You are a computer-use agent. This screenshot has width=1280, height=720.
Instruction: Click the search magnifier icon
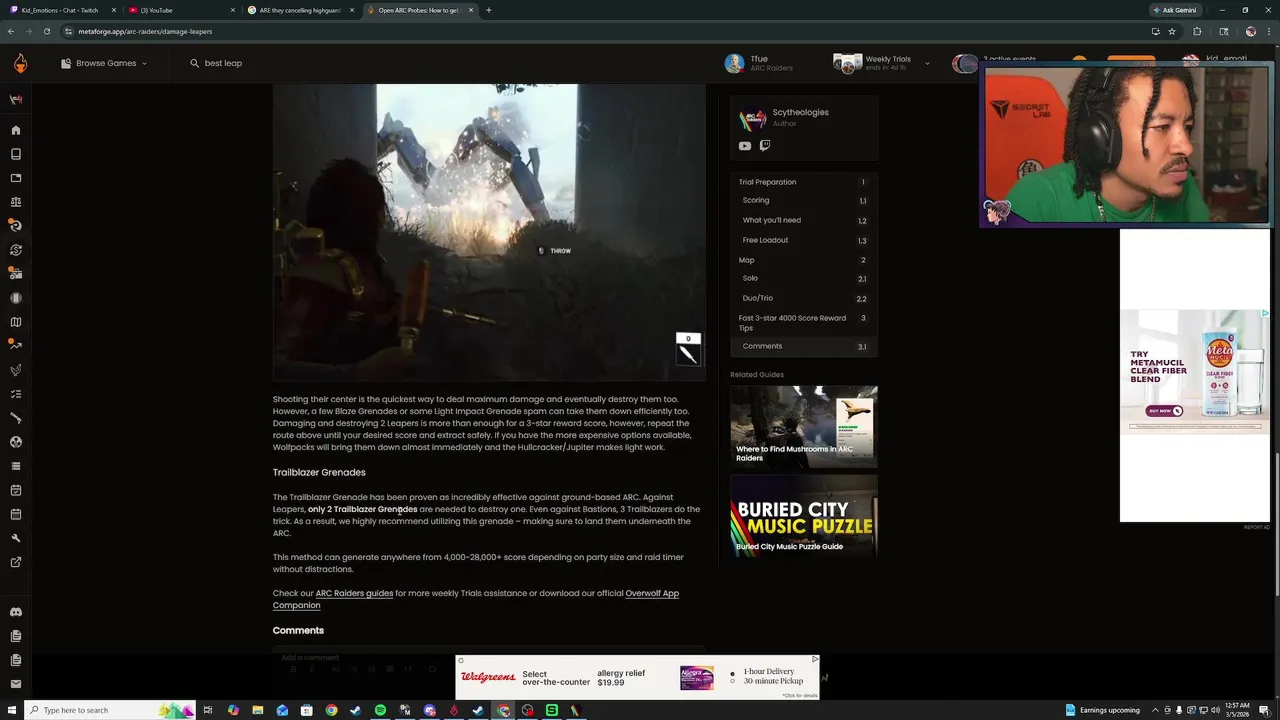pyautogui.click(x=195, y=63)
